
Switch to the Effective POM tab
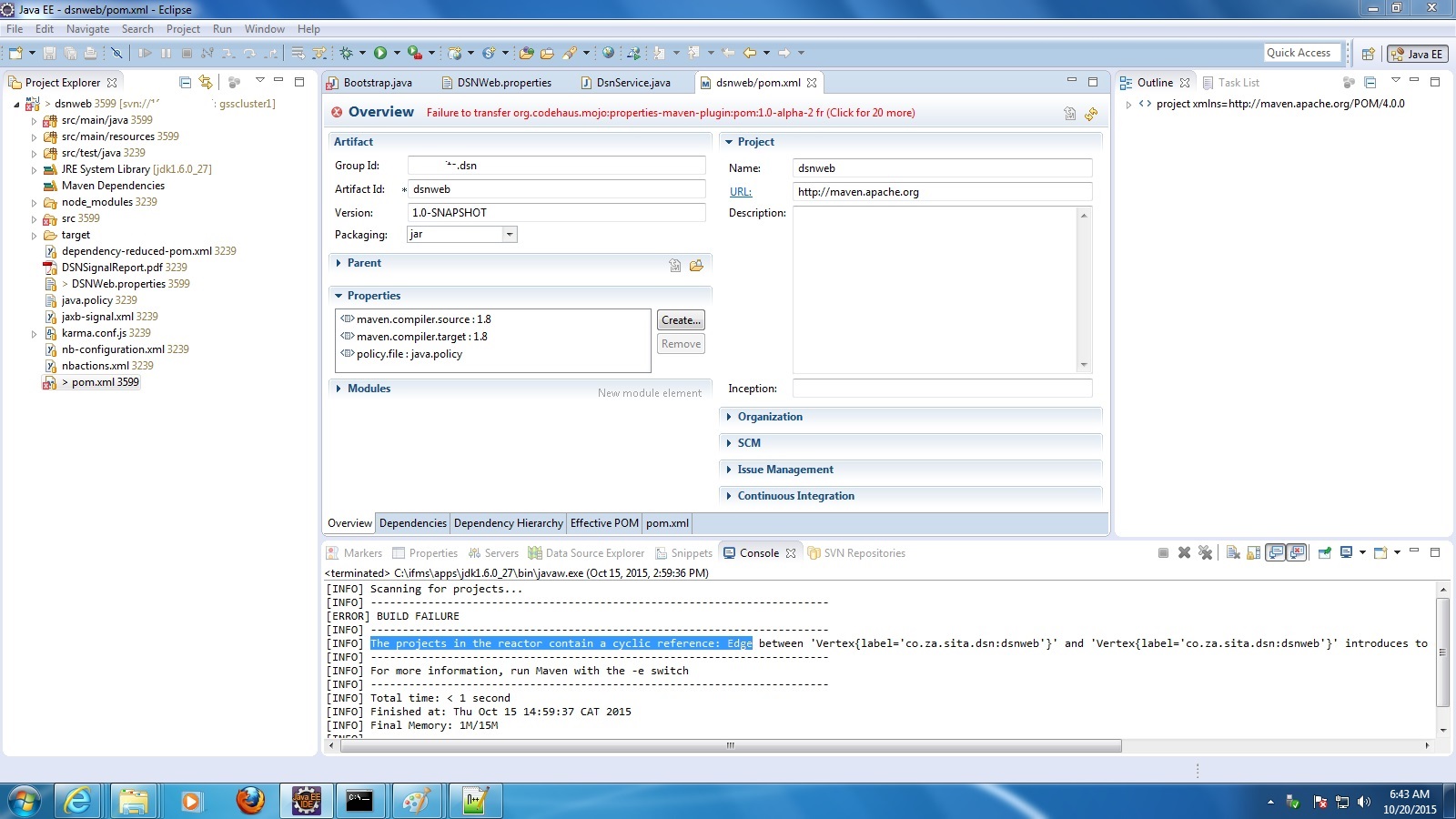(x=604, y=523)
